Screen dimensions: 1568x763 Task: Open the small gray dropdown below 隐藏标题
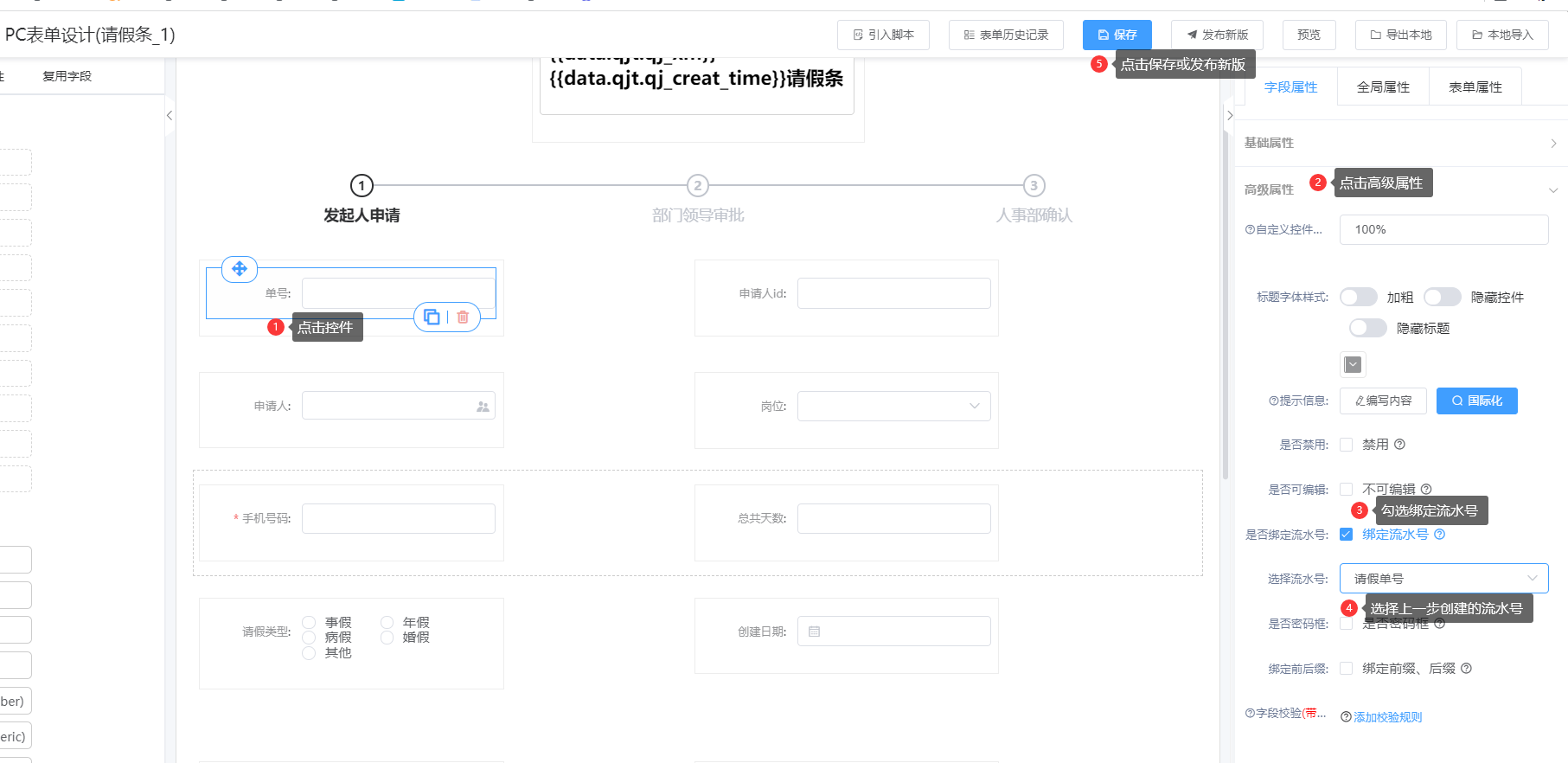coord(1354,364)
